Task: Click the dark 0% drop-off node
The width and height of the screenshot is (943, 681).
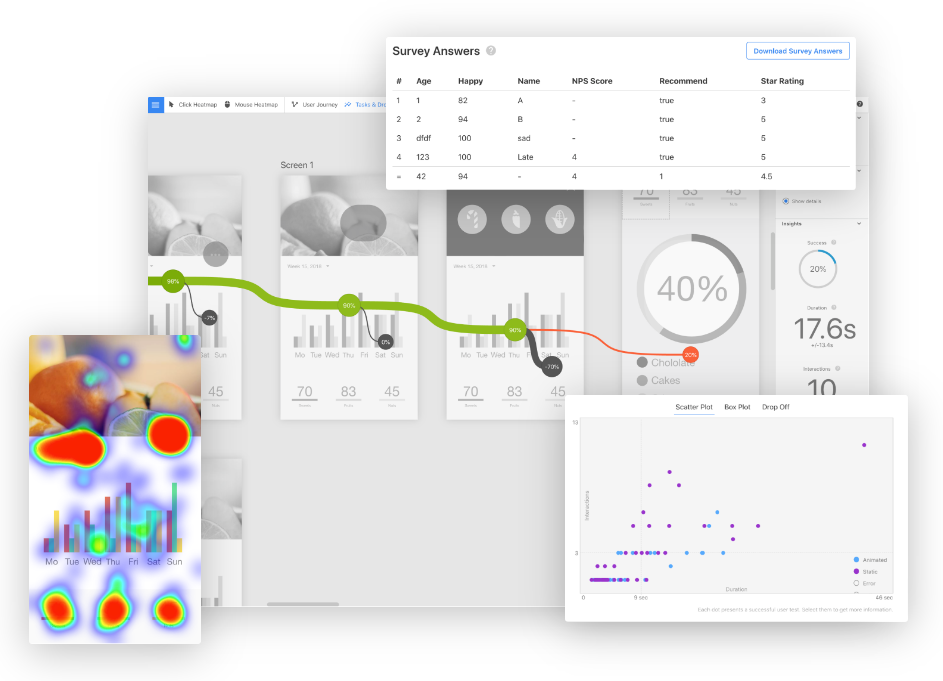Action: coord(385,342)
